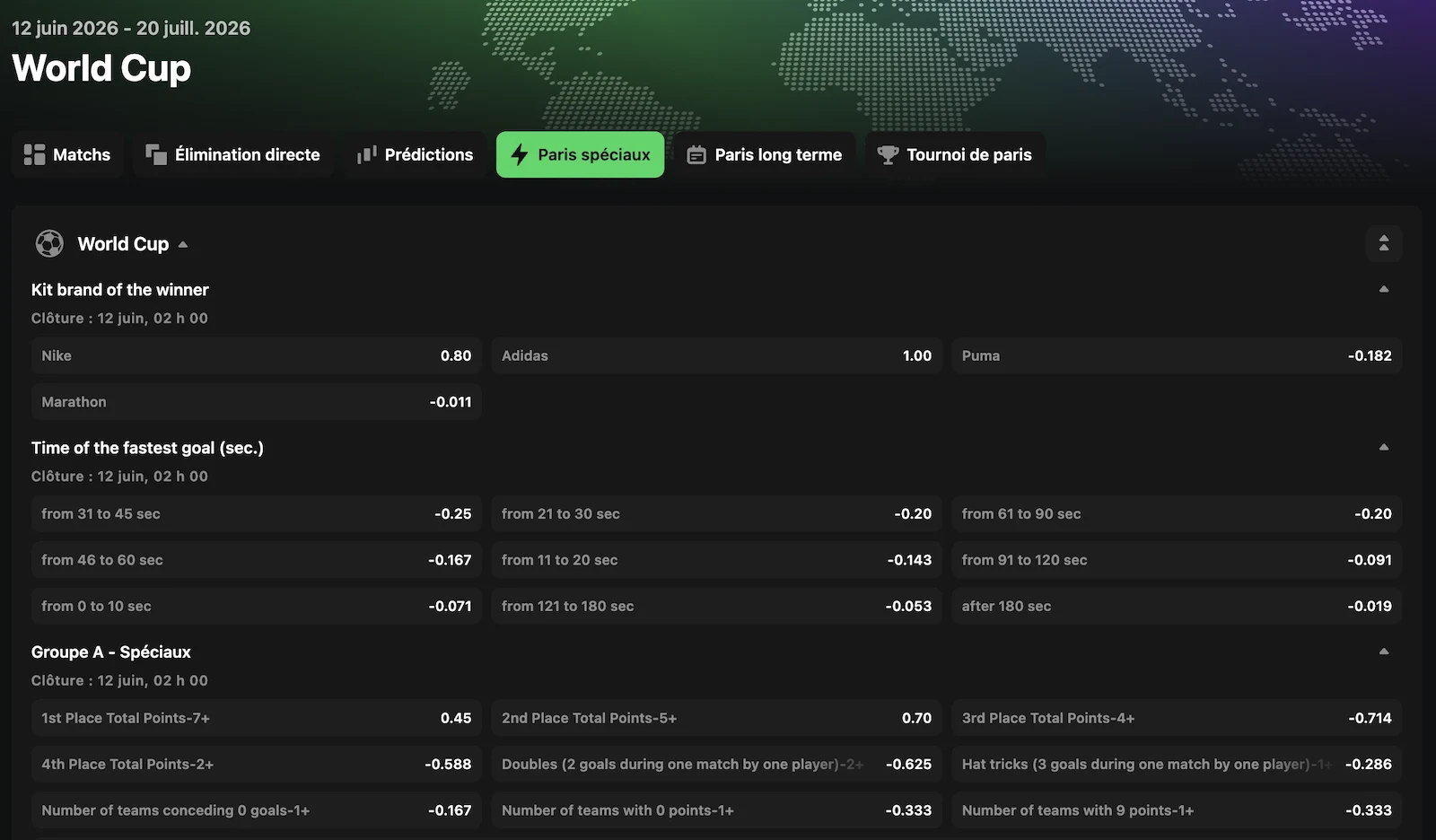Viewport: 1436px width, 840px height.
Task: Click the Prédictions bar chart icon
Action: [366, 154]
